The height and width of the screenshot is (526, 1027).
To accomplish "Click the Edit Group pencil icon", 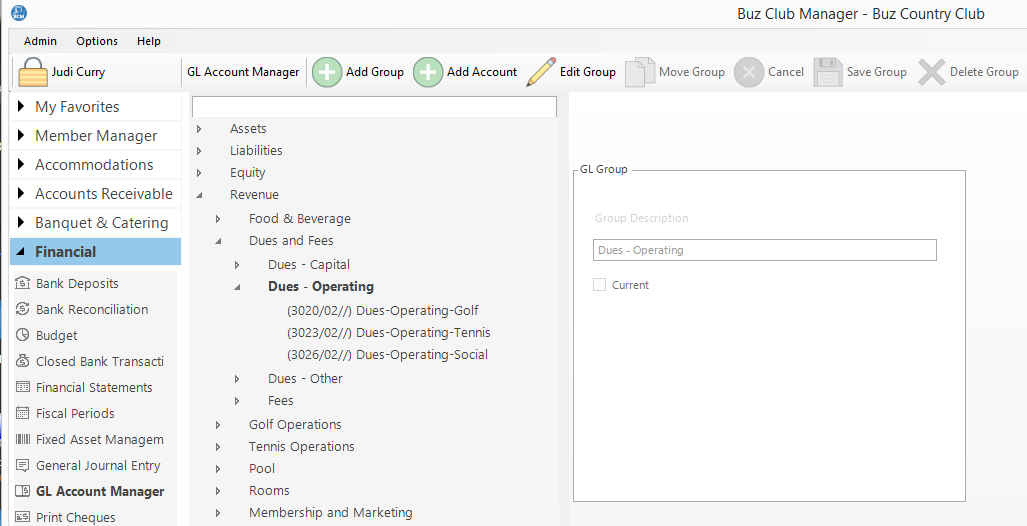I will (x=541, y=72).
